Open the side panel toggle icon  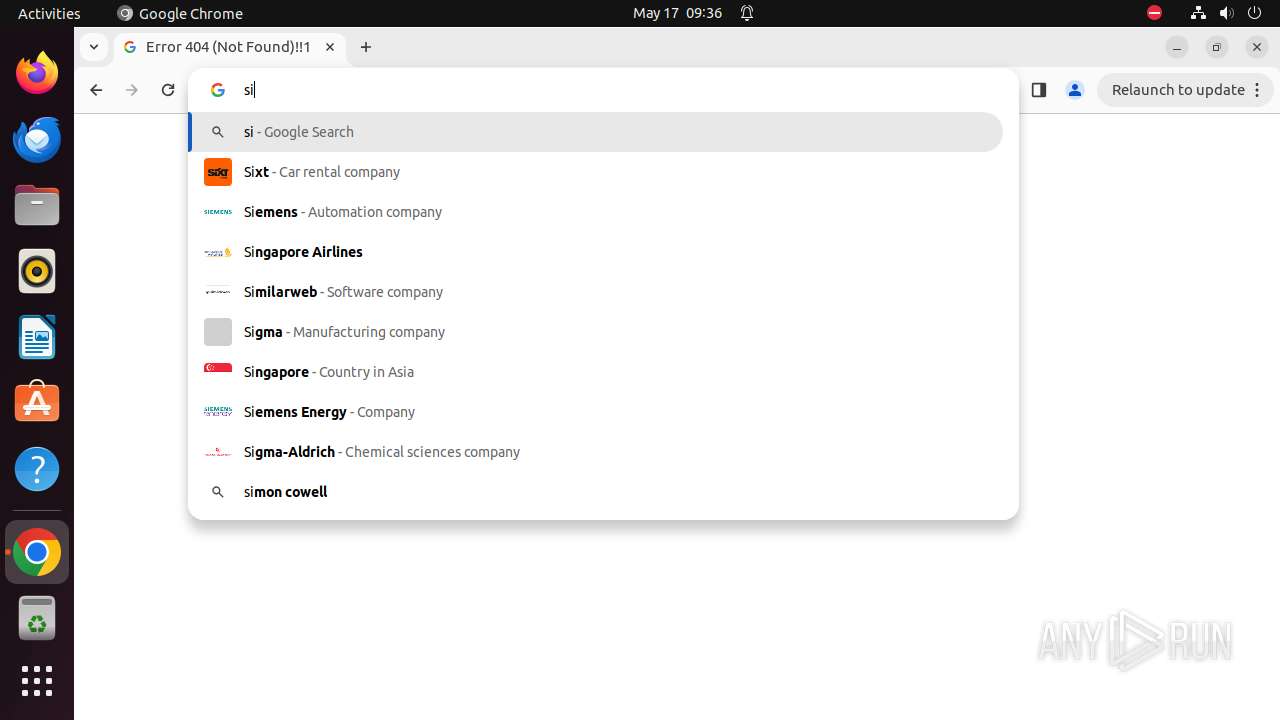tap(1039, 90)
